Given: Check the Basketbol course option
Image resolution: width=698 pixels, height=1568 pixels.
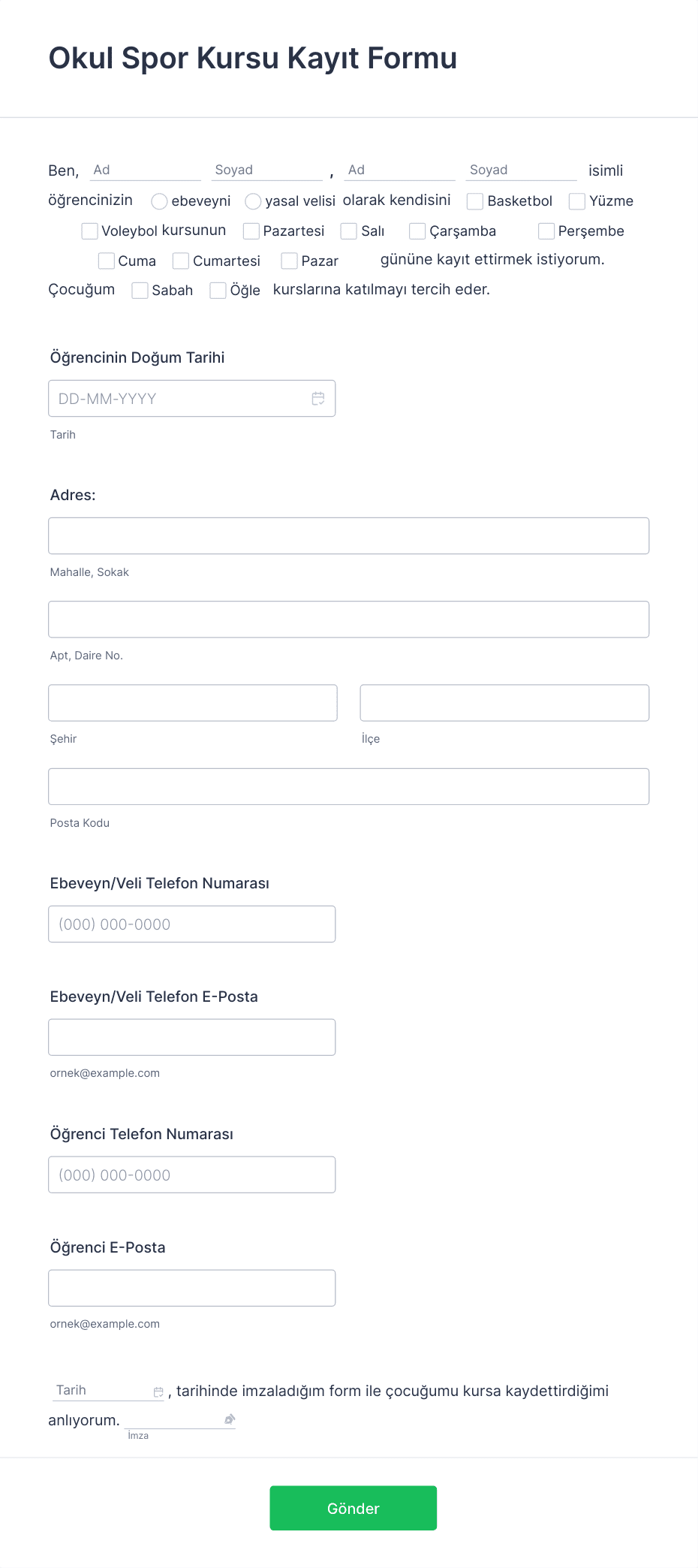Looking at the screenshot, I should coord(474,201).
